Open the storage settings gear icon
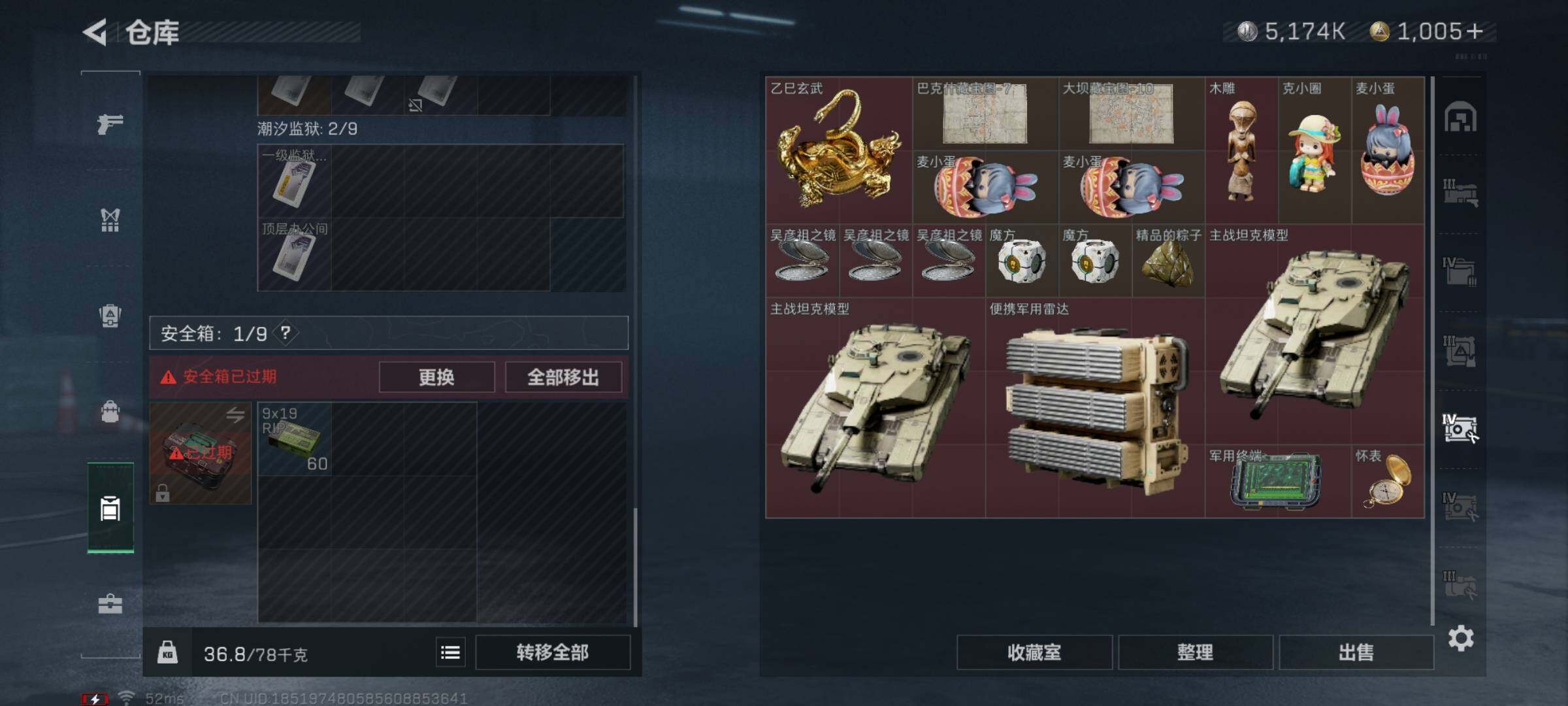Viewport: 1568px width, 706px height. [x=1461, y=638]
